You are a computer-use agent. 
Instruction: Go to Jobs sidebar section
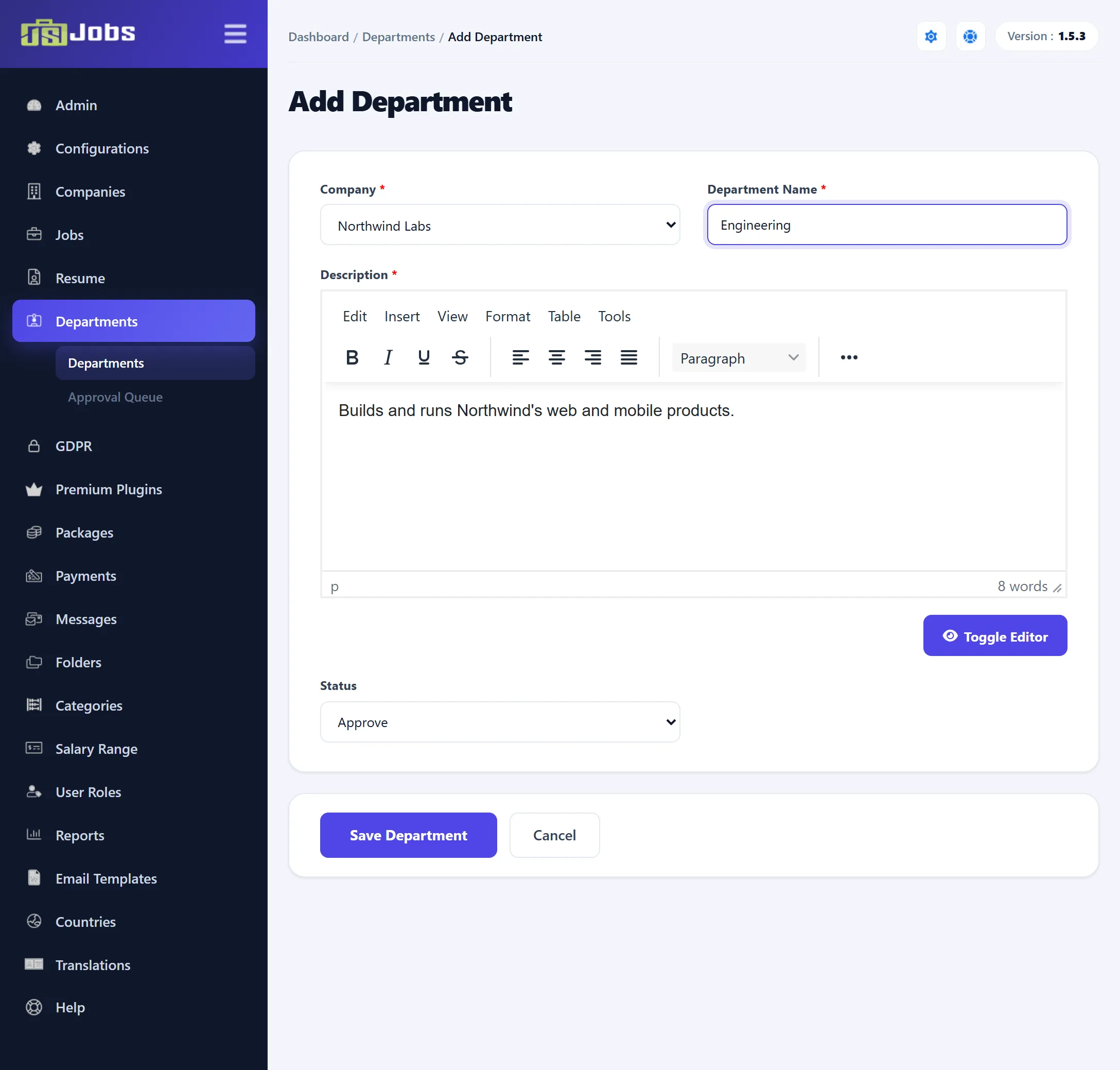133,235
